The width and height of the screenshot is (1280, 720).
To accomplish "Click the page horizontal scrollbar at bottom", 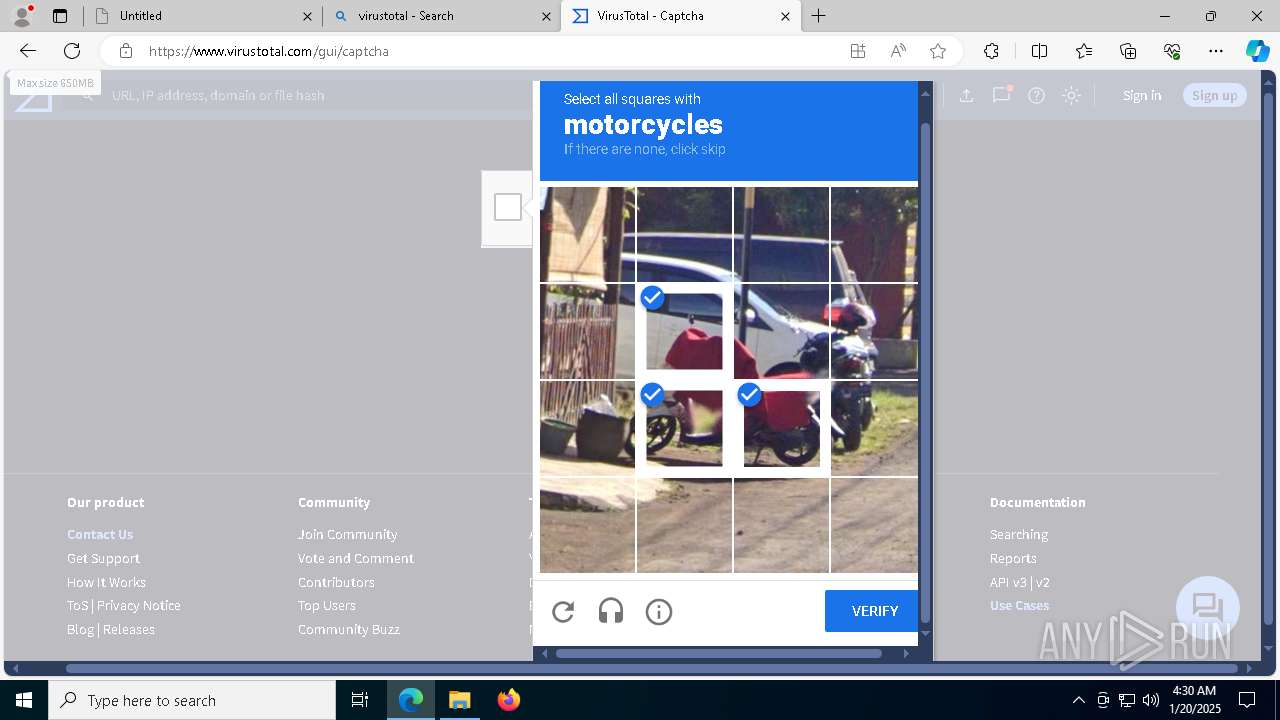I will click(x=653, y=668).
